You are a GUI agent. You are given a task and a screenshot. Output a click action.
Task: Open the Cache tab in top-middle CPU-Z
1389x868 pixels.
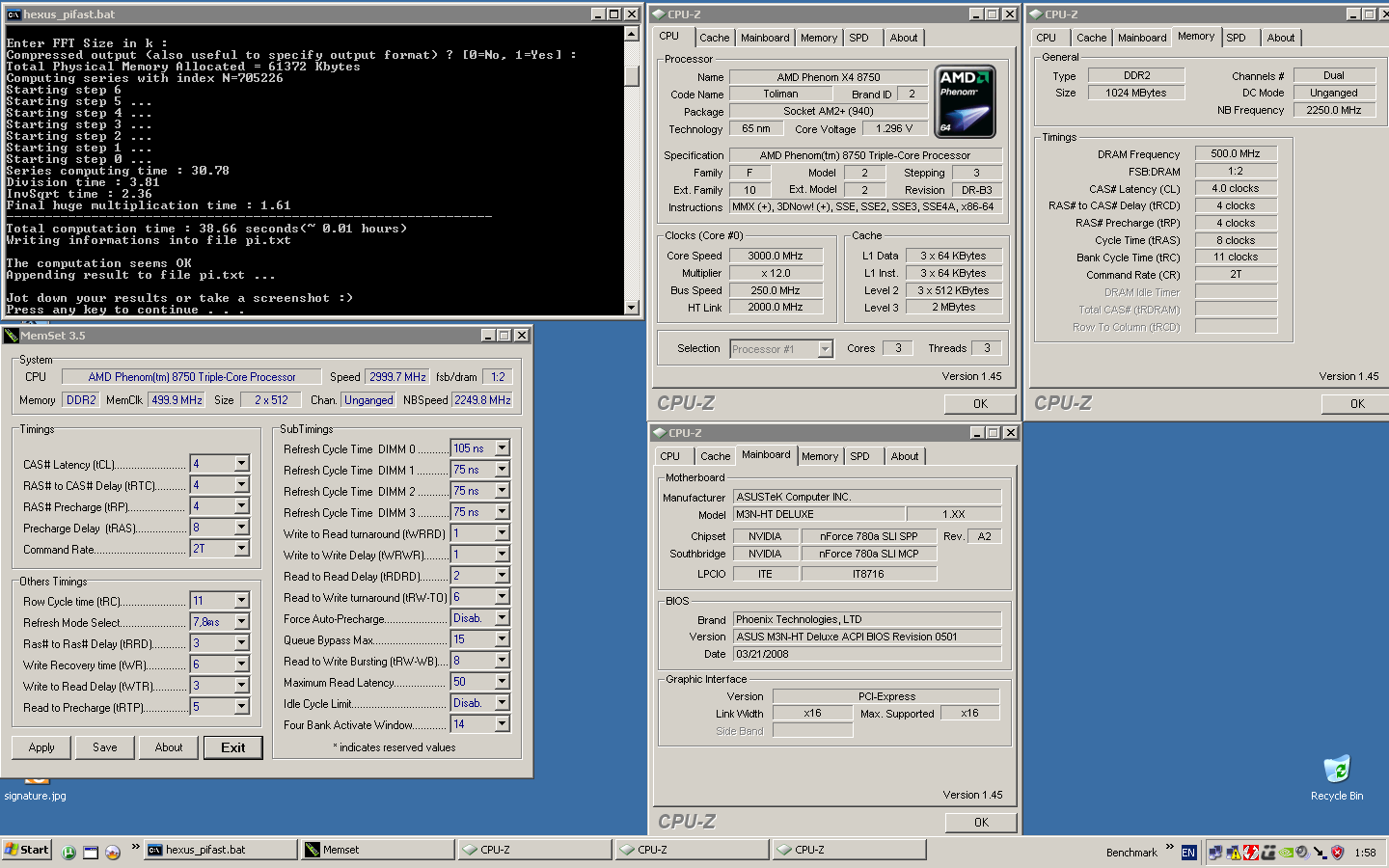[715, 38]
